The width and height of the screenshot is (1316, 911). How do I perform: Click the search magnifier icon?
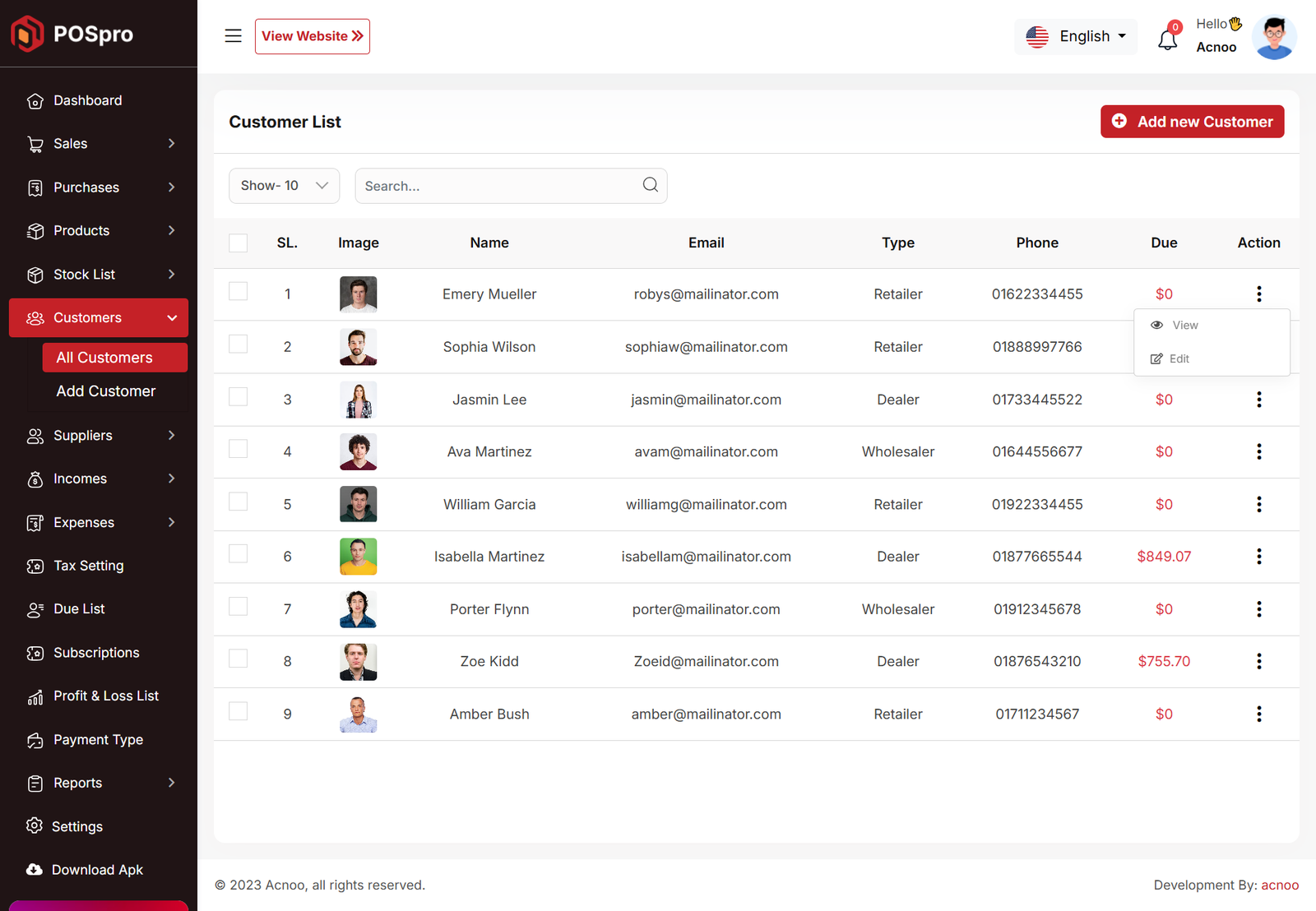pos(650,185)
